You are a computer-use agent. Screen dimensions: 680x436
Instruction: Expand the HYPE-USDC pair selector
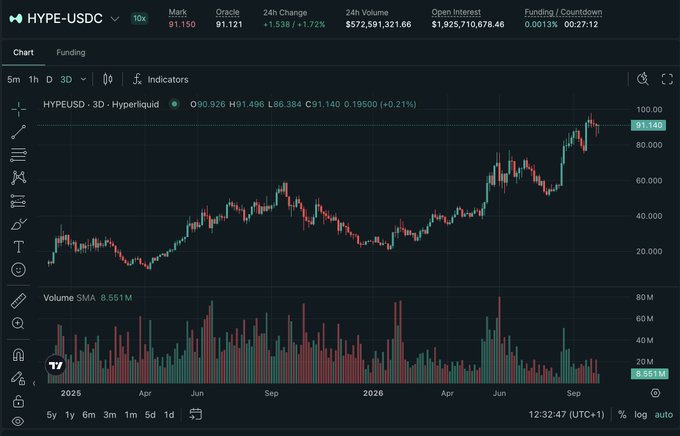tap(115, 19)
